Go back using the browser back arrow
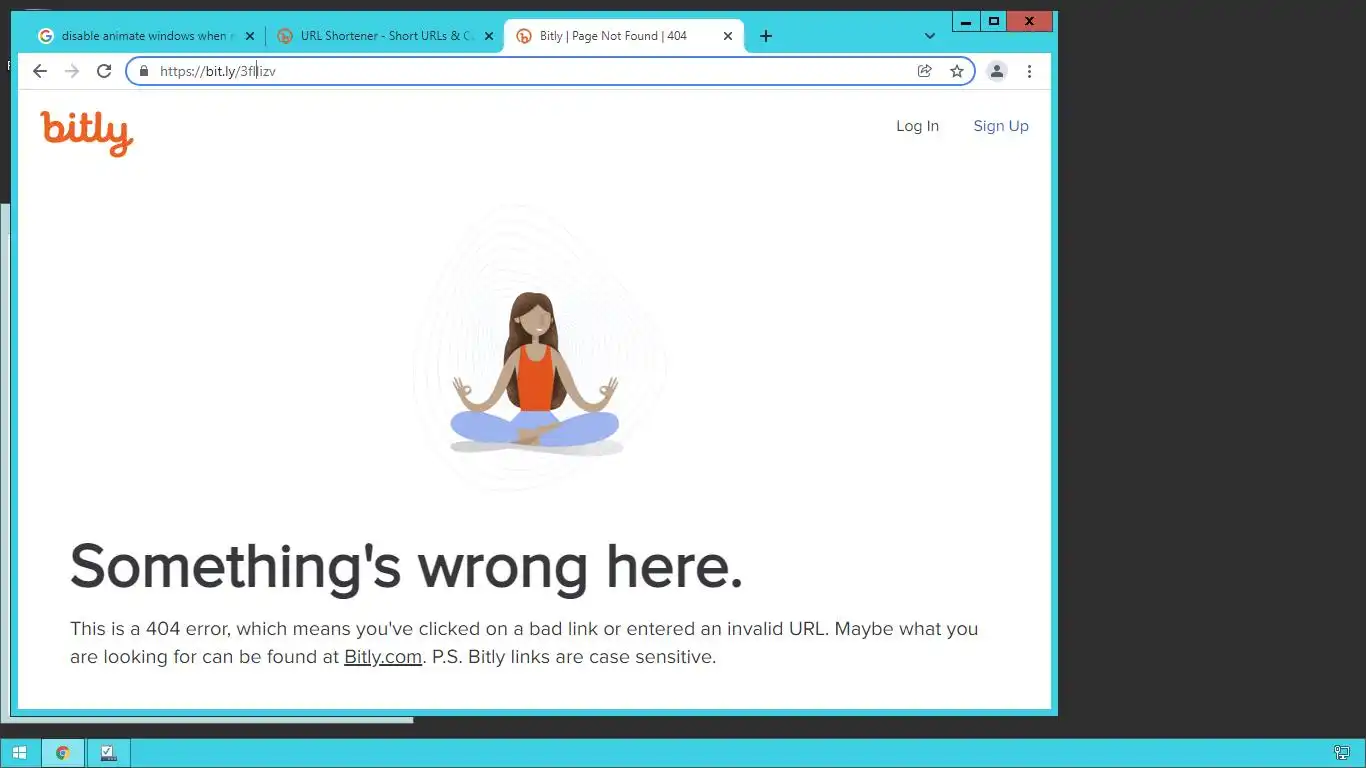 click(40, 71)
